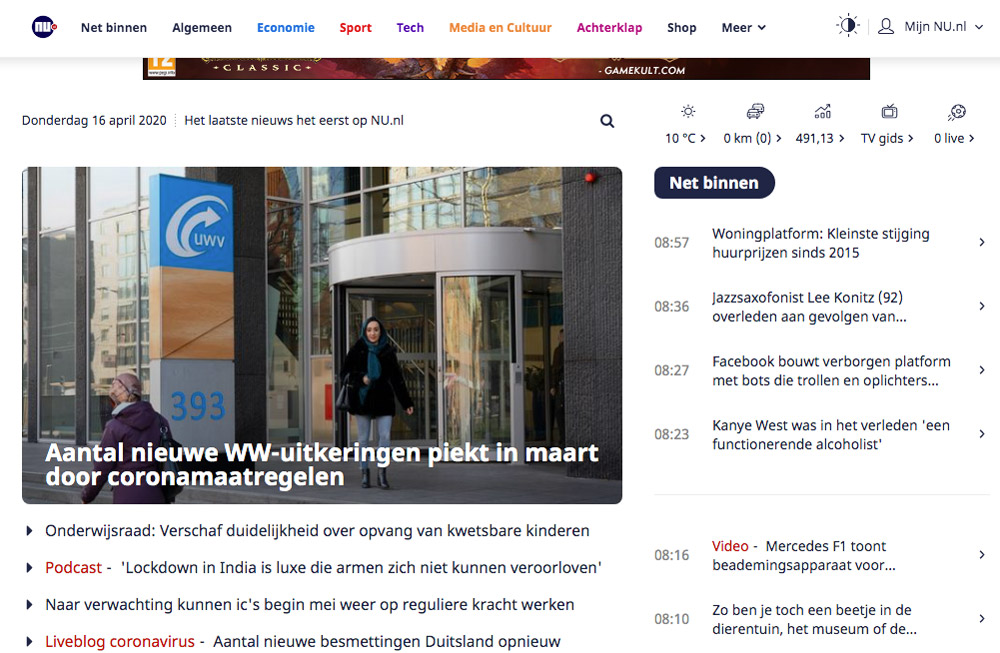Toggle dark mode with the brightness icon
The image size is (1000, 653).
[x=847, y=27]
